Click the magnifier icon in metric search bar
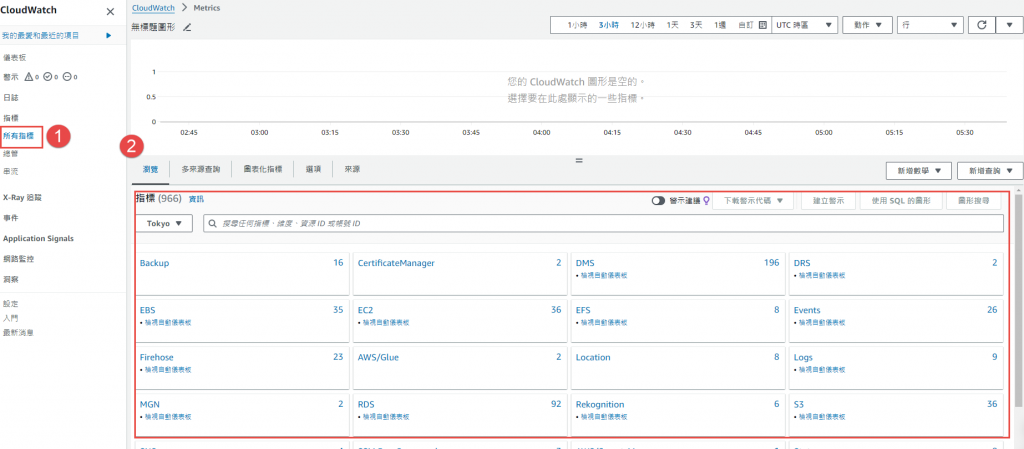Image resolution: width=1024 pixels, height=449 pixels. click(x=213, y=223)
